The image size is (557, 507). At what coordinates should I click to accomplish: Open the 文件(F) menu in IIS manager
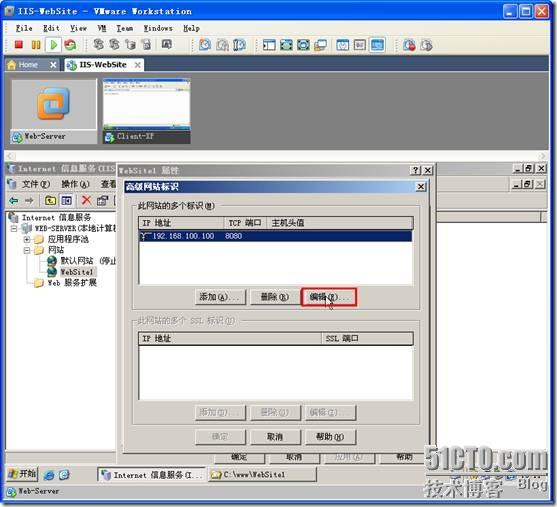tap(35, 184)
